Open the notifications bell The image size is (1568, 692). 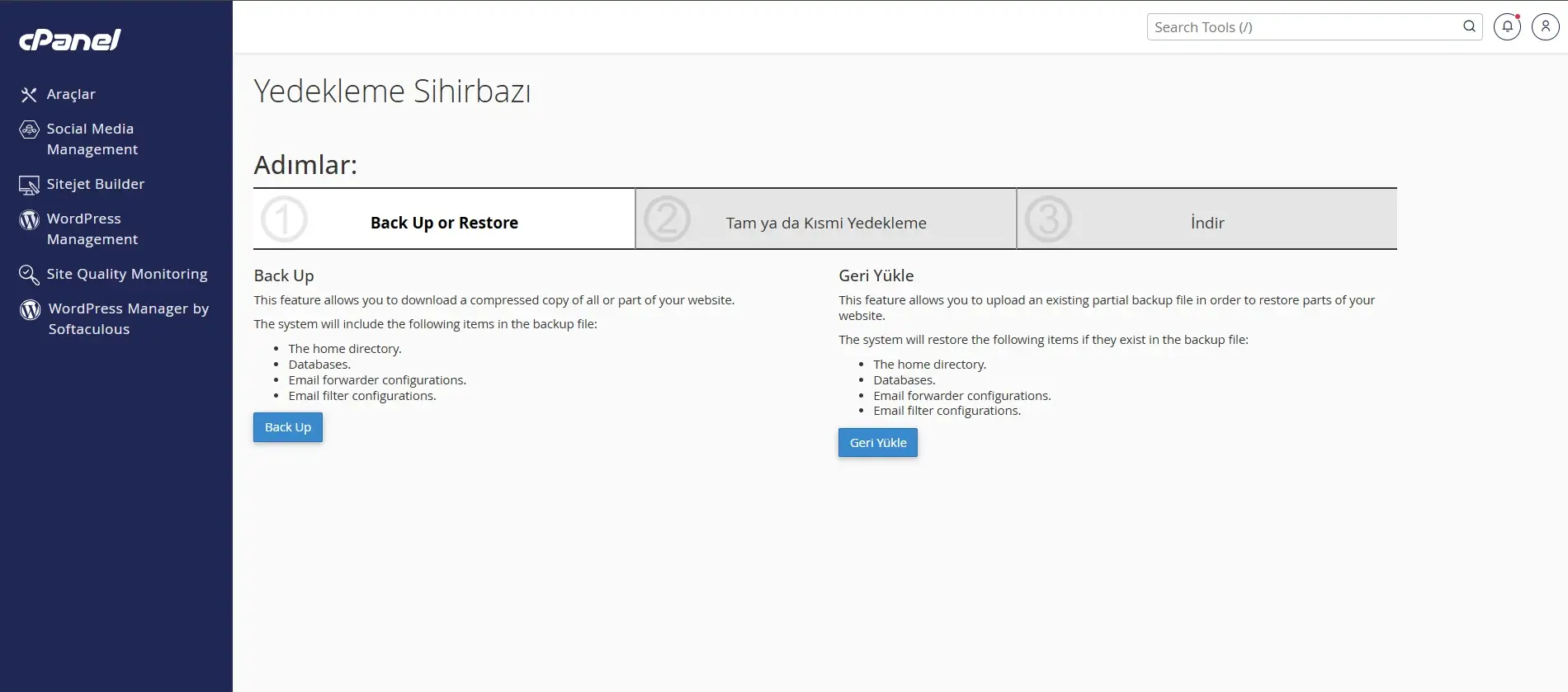1507,27
